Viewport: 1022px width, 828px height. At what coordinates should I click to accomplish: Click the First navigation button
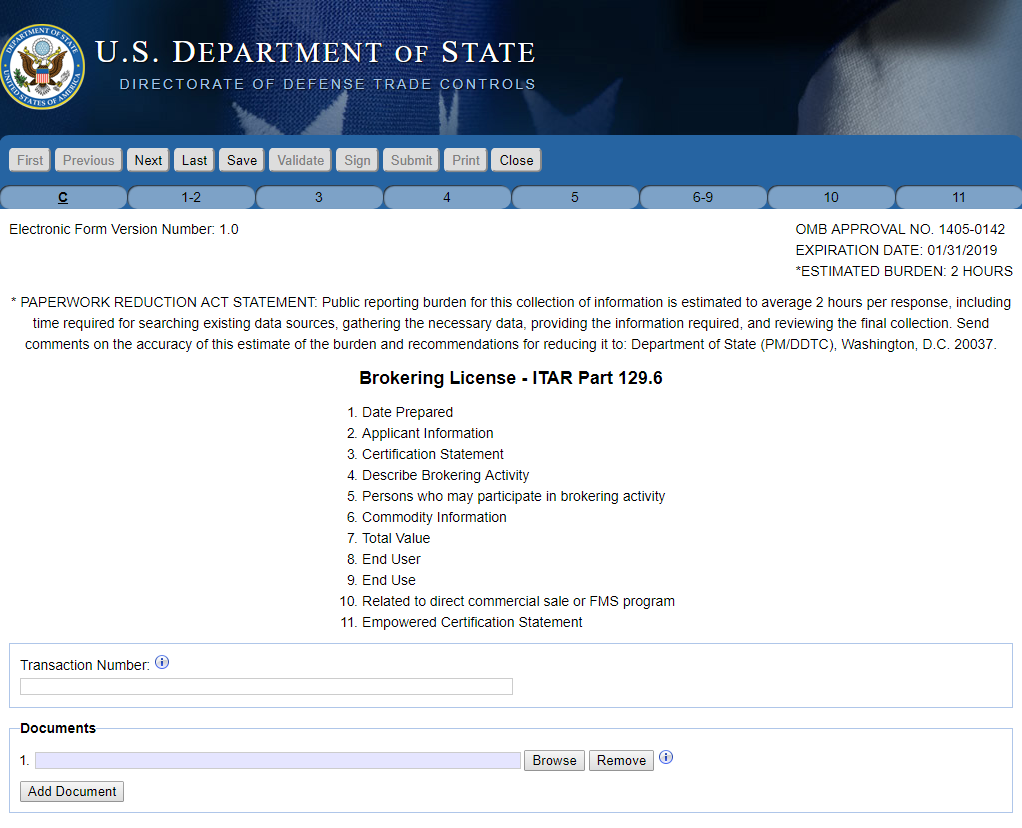(x=30, y=160)
